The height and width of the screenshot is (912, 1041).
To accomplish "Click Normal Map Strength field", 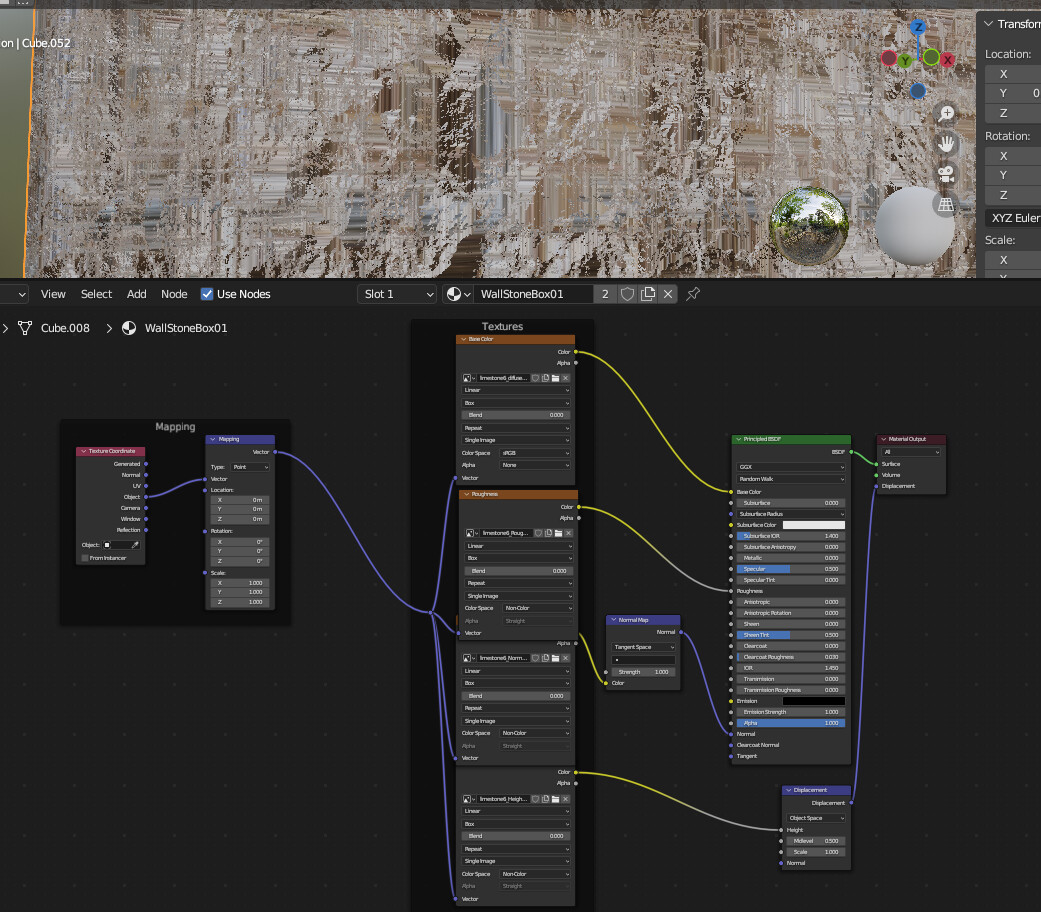I will (643, 672).
